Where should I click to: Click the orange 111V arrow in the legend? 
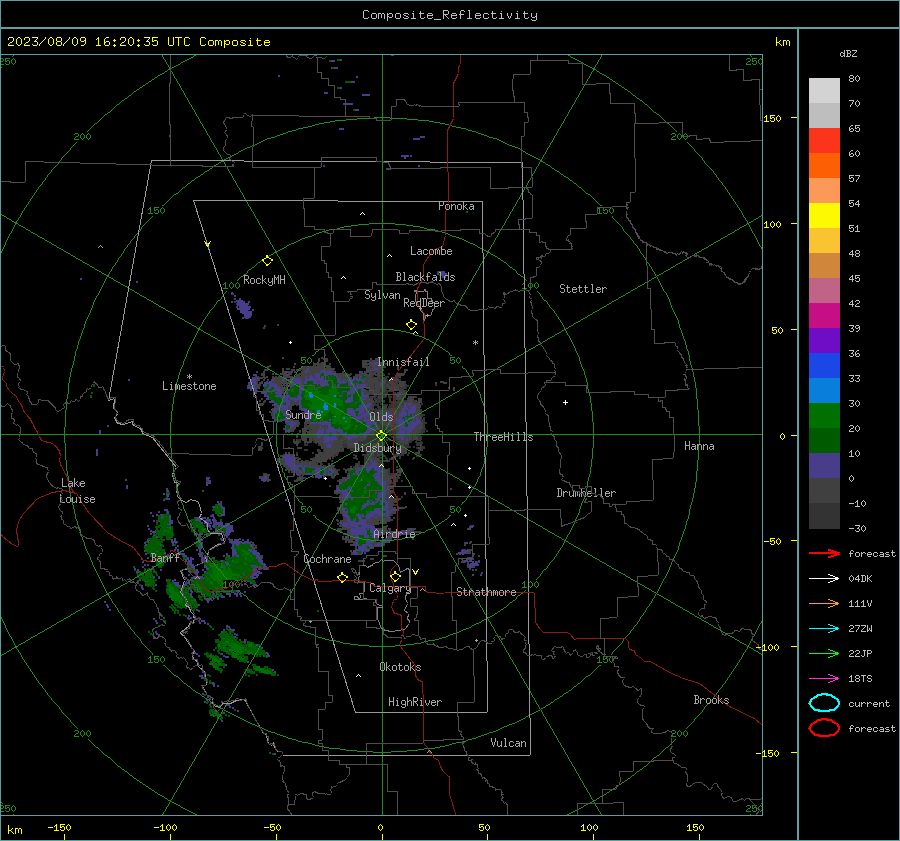coord(824,603)
